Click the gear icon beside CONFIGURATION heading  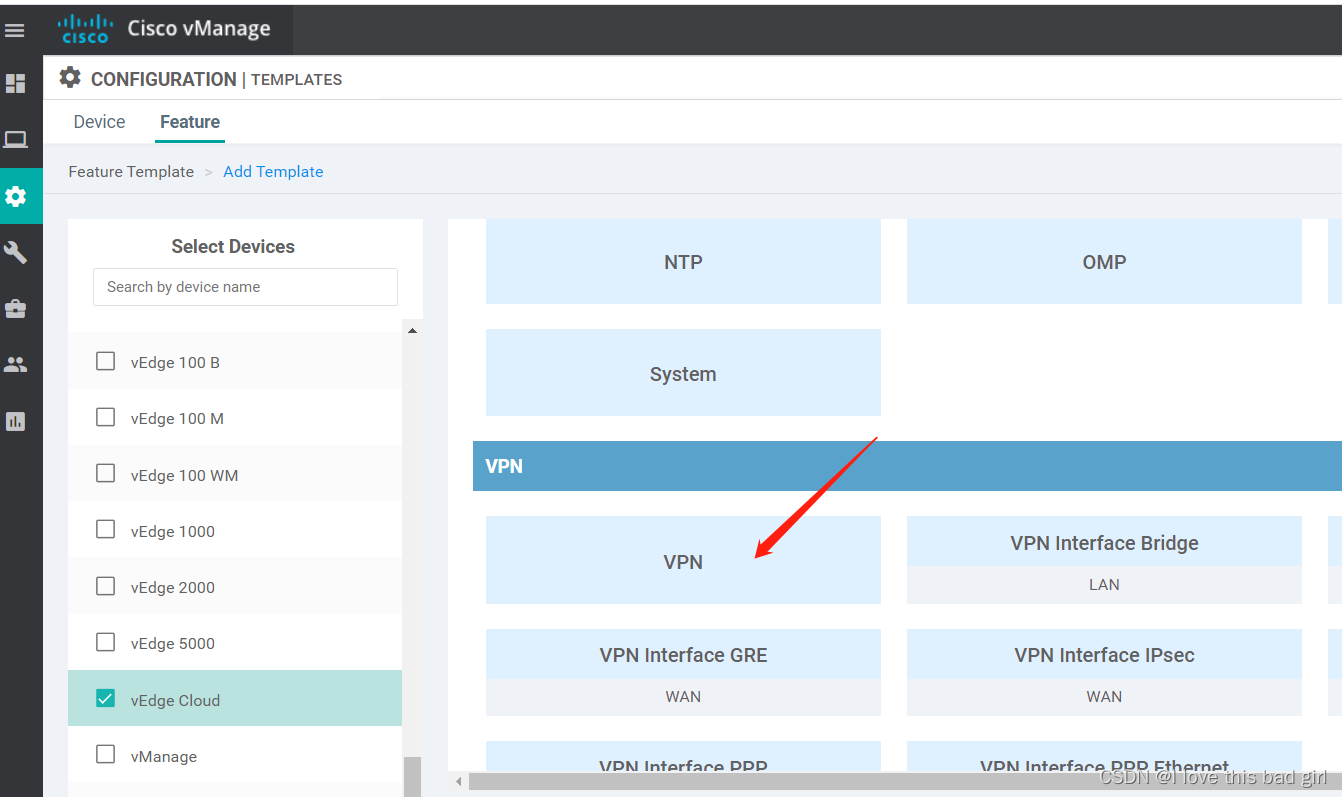[69, 78]
